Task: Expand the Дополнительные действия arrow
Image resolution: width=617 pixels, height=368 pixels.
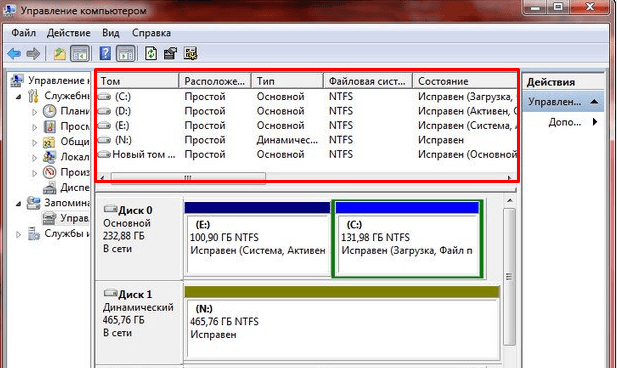Action: tap(595, 122)
